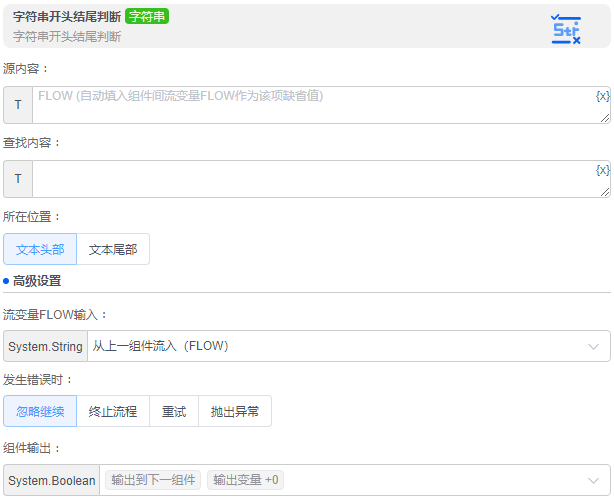Collapse the 高级设置 section
The height and width of the screenshot is (500, 614).
point(37,281)
